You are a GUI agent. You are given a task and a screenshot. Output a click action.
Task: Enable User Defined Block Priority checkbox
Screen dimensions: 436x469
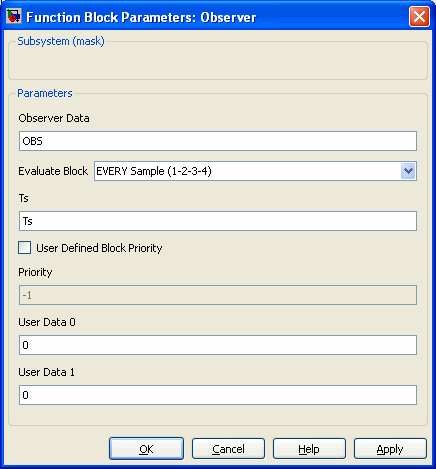25,248
